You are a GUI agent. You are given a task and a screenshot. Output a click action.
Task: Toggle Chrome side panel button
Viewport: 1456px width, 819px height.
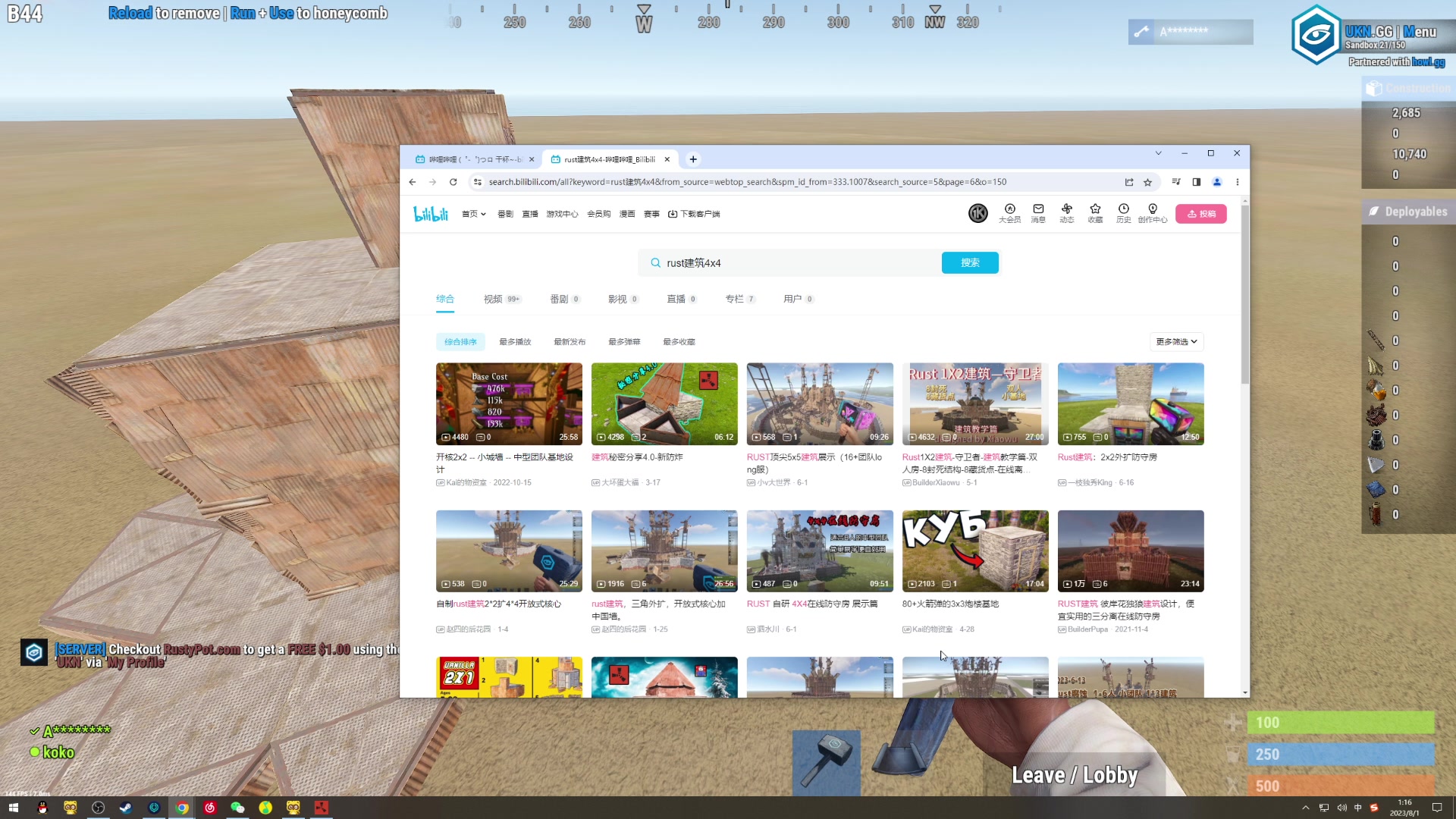tap(1197, 182)
